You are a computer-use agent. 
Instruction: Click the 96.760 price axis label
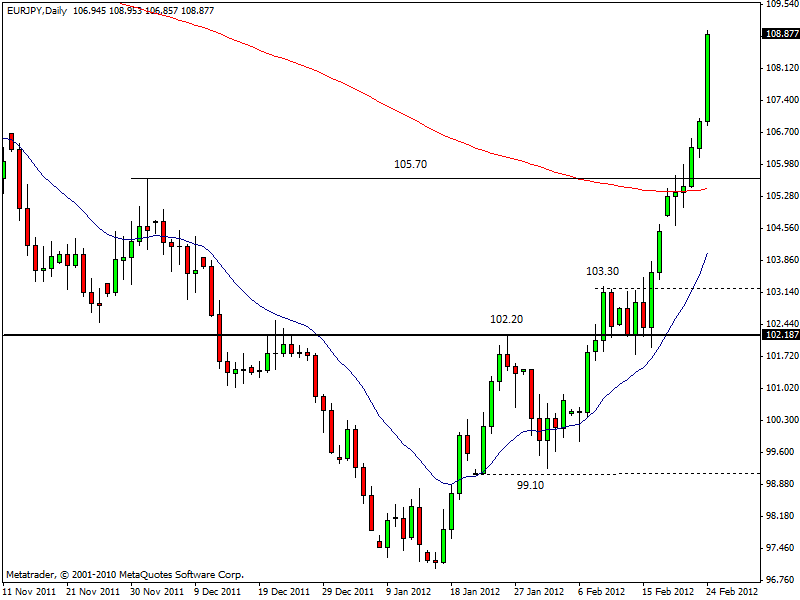pyautogui.click(x=780, y=579)
